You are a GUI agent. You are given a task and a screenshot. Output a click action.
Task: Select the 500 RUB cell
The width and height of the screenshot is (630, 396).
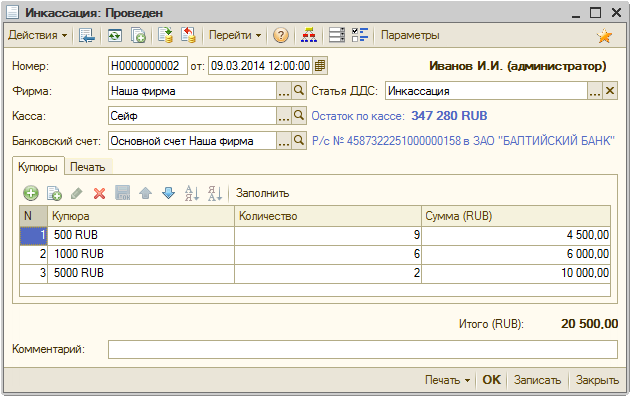(141, 235)
